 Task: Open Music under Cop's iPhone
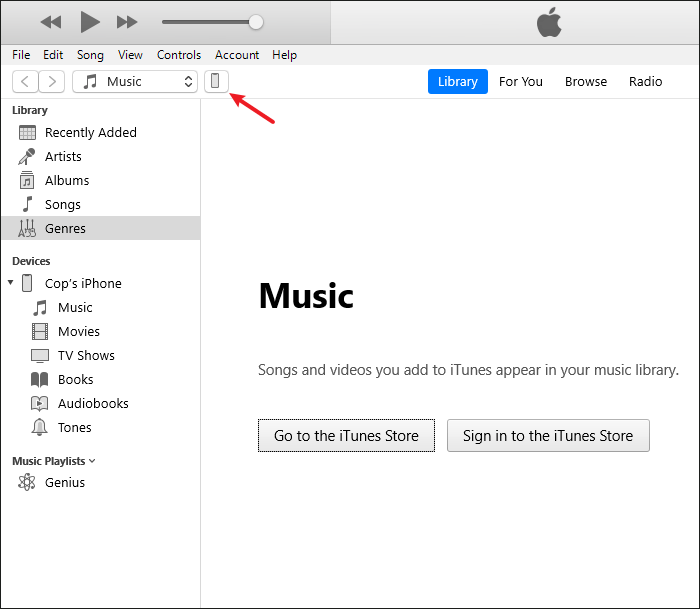(x=101, y=307)
